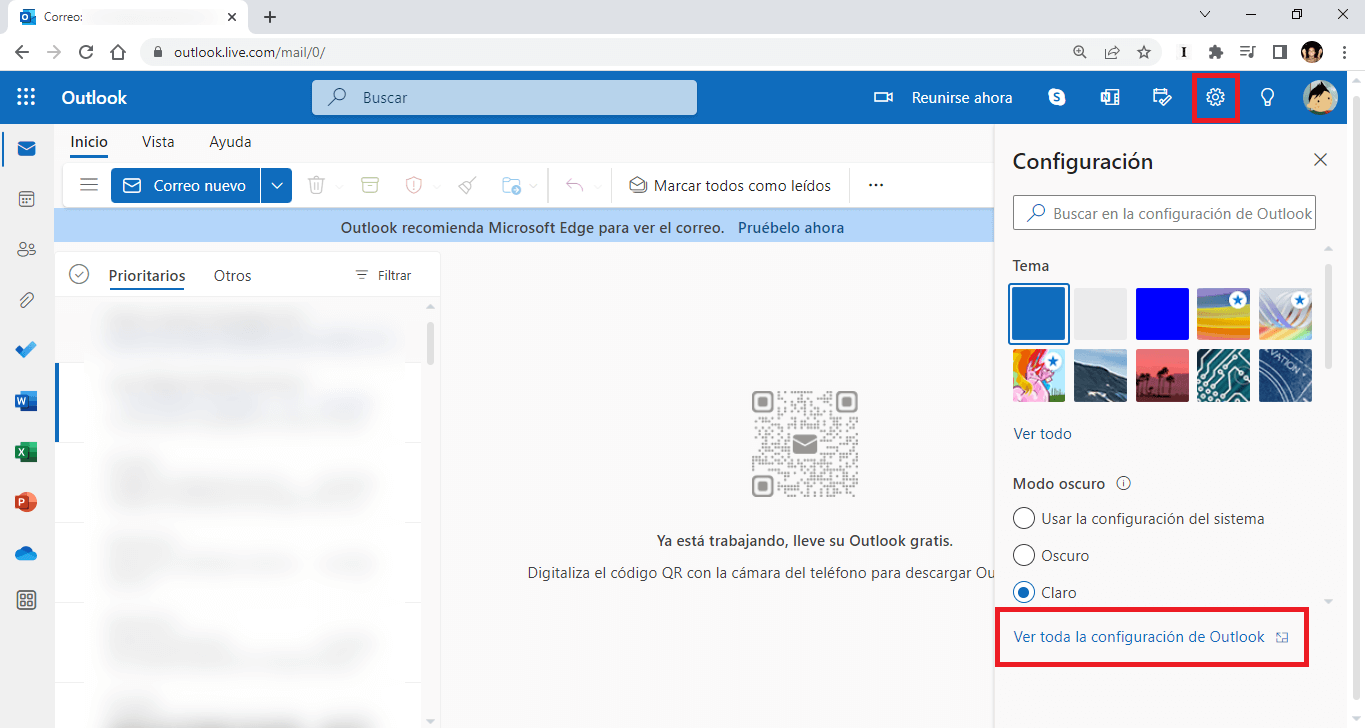Screen dimensions: 1365x728
Task: Open the Calendar in left sidebar
Action: (x=27, y=199)
